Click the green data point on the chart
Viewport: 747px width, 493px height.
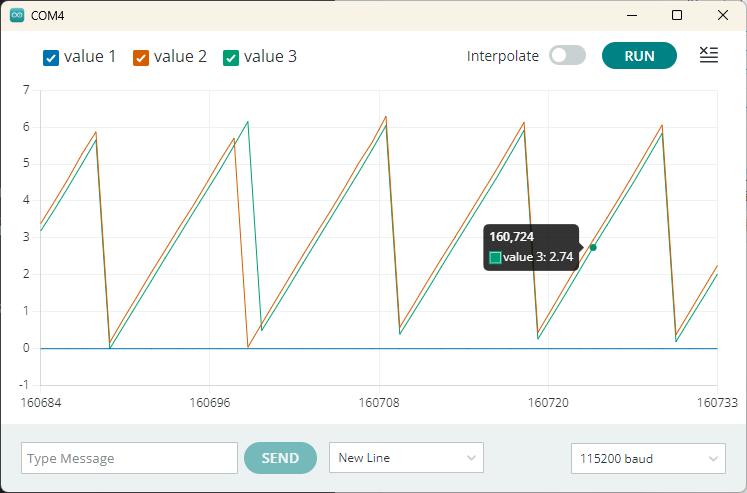pyautogui.click(x=593, y=247)
